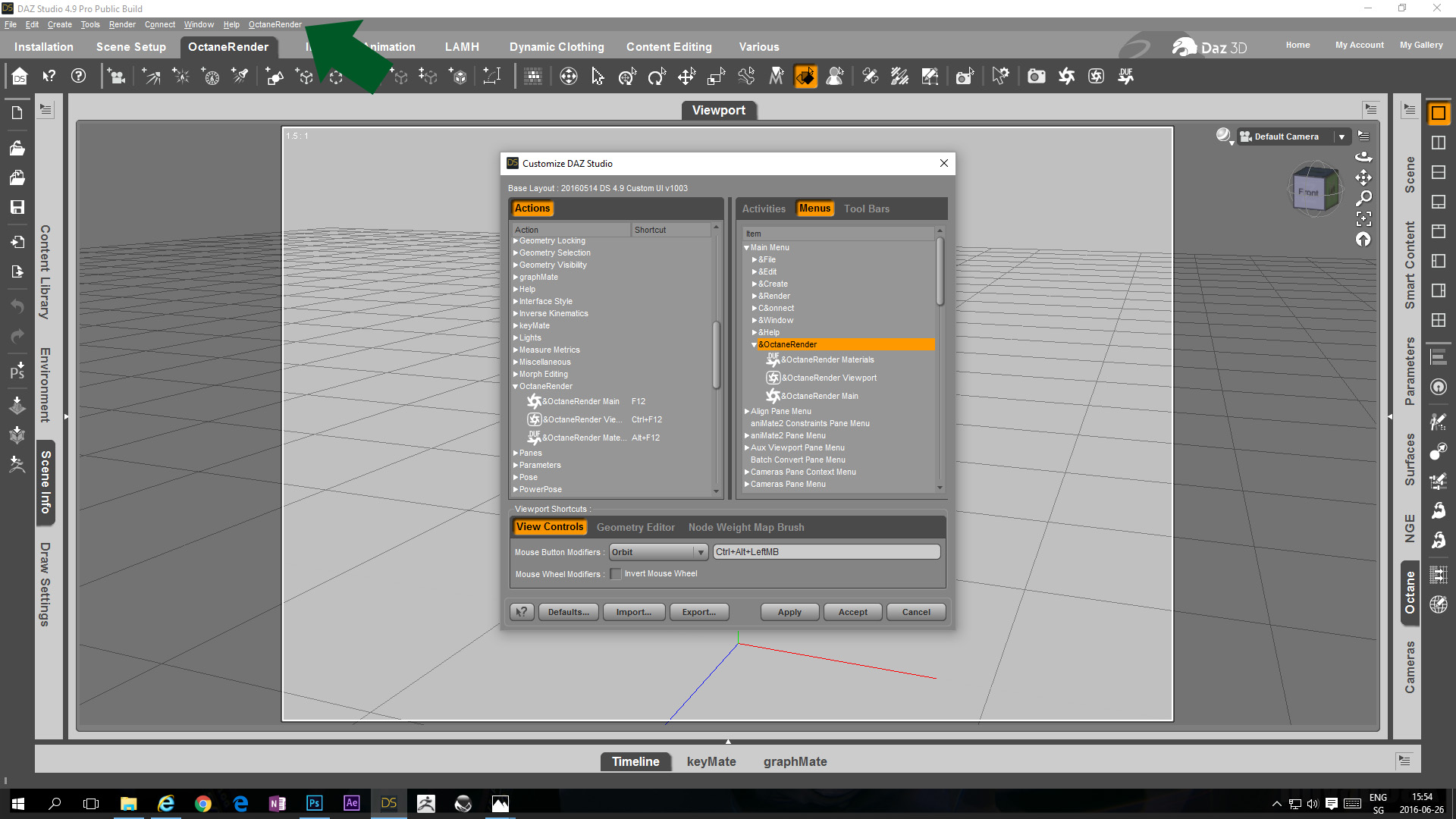Expand the &File menu tree item
This screenshot has width=1456, height=819.
tap(755, 260)
